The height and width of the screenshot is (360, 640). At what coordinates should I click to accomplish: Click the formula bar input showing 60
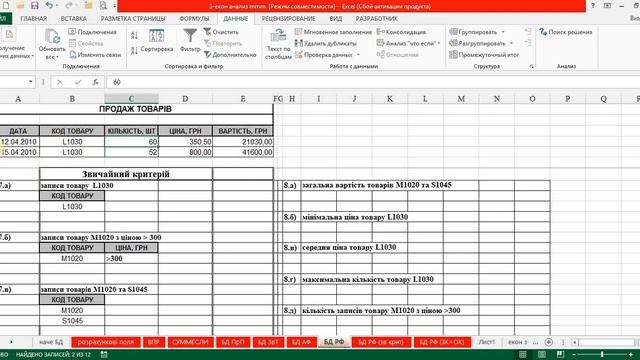[373, 82]
